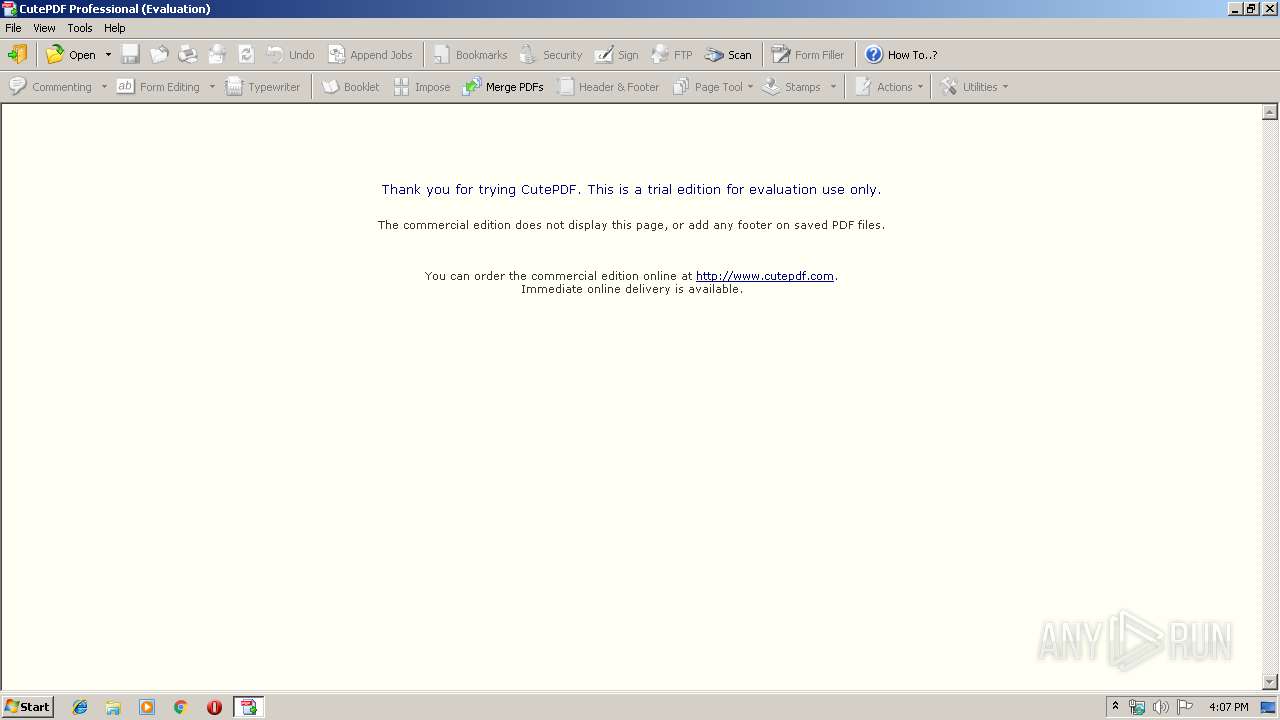
Task: Open the Opera taskbar icon
Action: (214, 707)
